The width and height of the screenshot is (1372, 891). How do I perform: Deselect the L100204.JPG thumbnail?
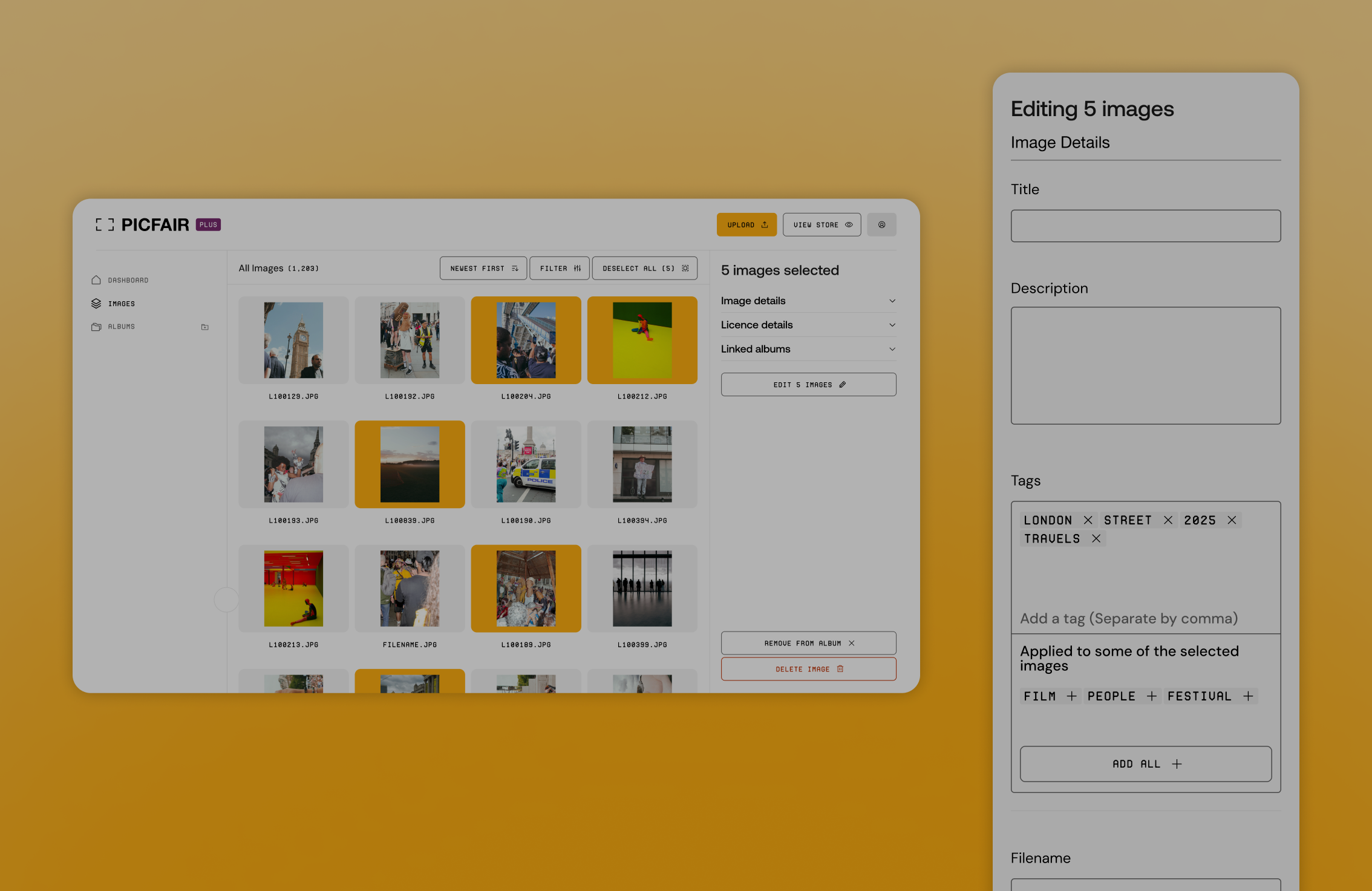click(x=526, y=341)
